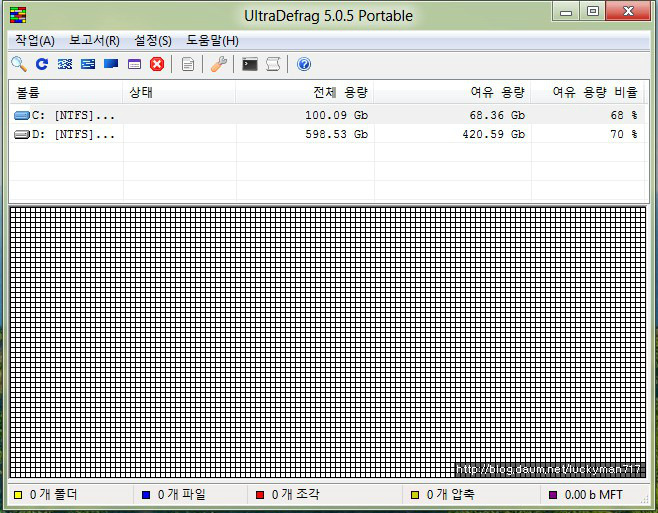Sort by the 여유 용량 column header
This screenshot has width=658, height=513.
point(452,92)
